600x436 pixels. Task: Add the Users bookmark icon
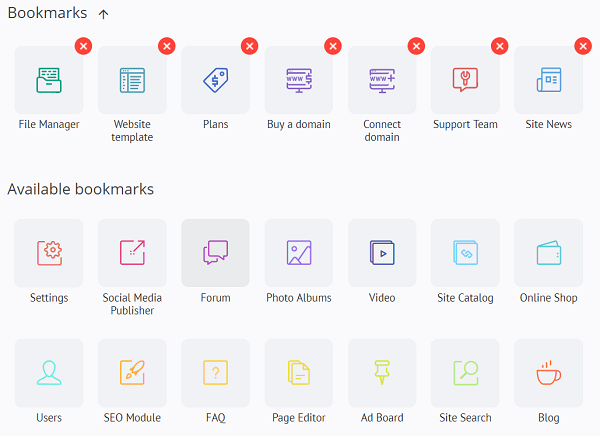point(49,373)
